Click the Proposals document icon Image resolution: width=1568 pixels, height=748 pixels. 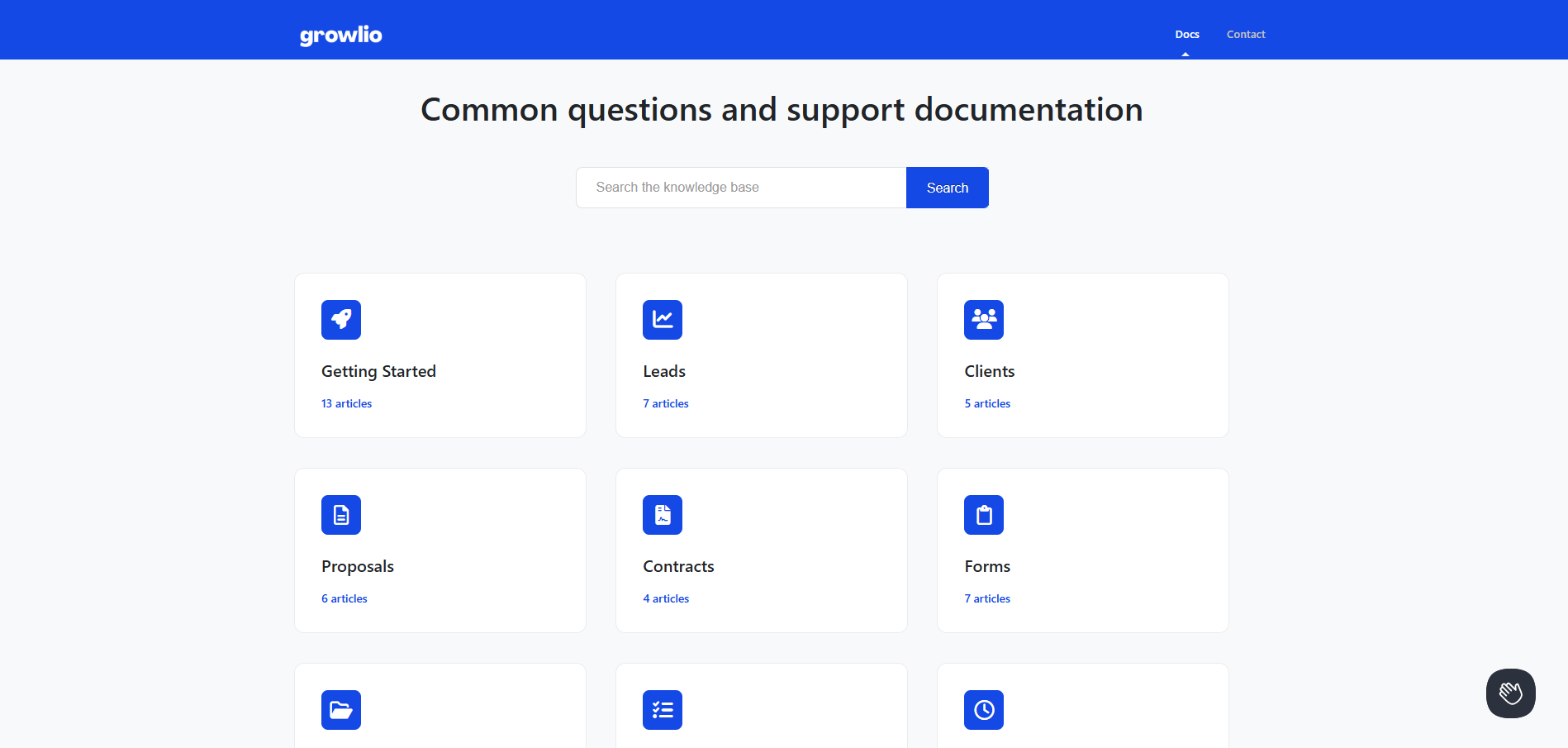click(341, 515)
